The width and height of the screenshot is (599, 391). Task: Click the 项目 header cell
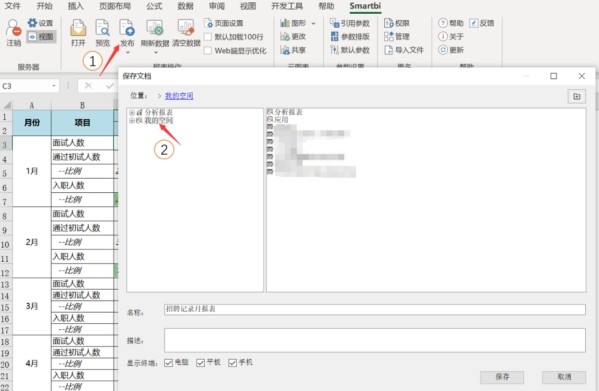(82, 123)
